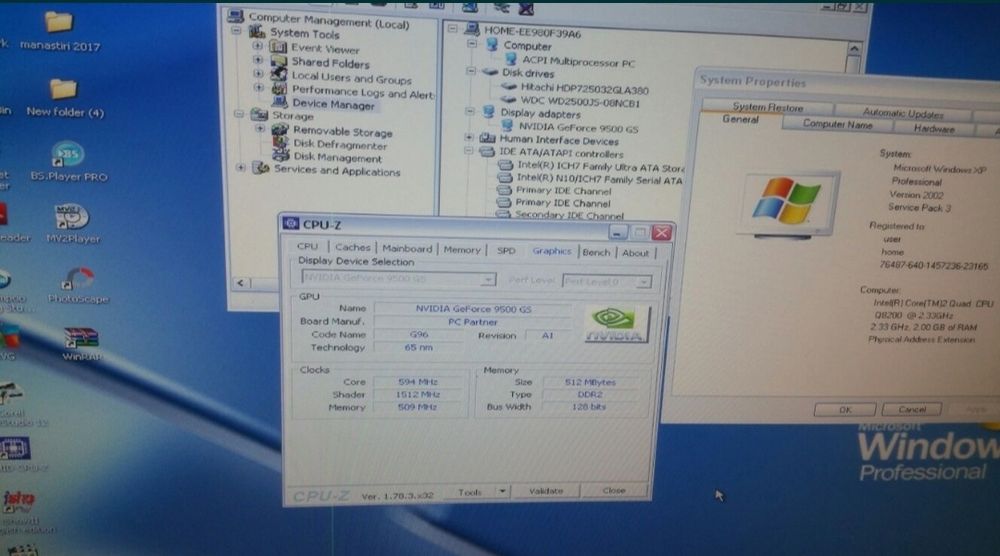Viewport: 1000px width, 556px height.
Task: Click OK in System Properties
Action: (845, 409)
